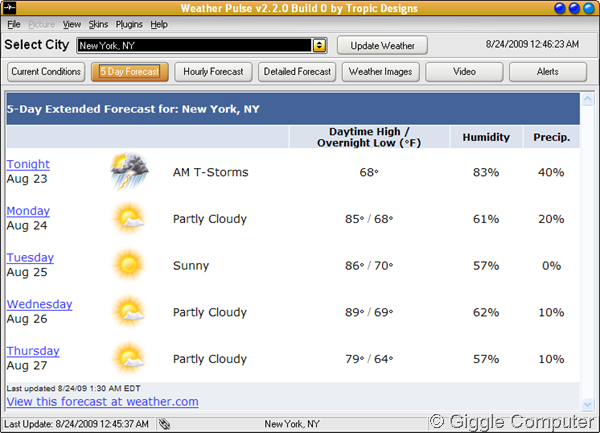Screen dimensions: 600x433
Task: Click Tuesday's sunny weather icon
Action: [x=129, y=265]
